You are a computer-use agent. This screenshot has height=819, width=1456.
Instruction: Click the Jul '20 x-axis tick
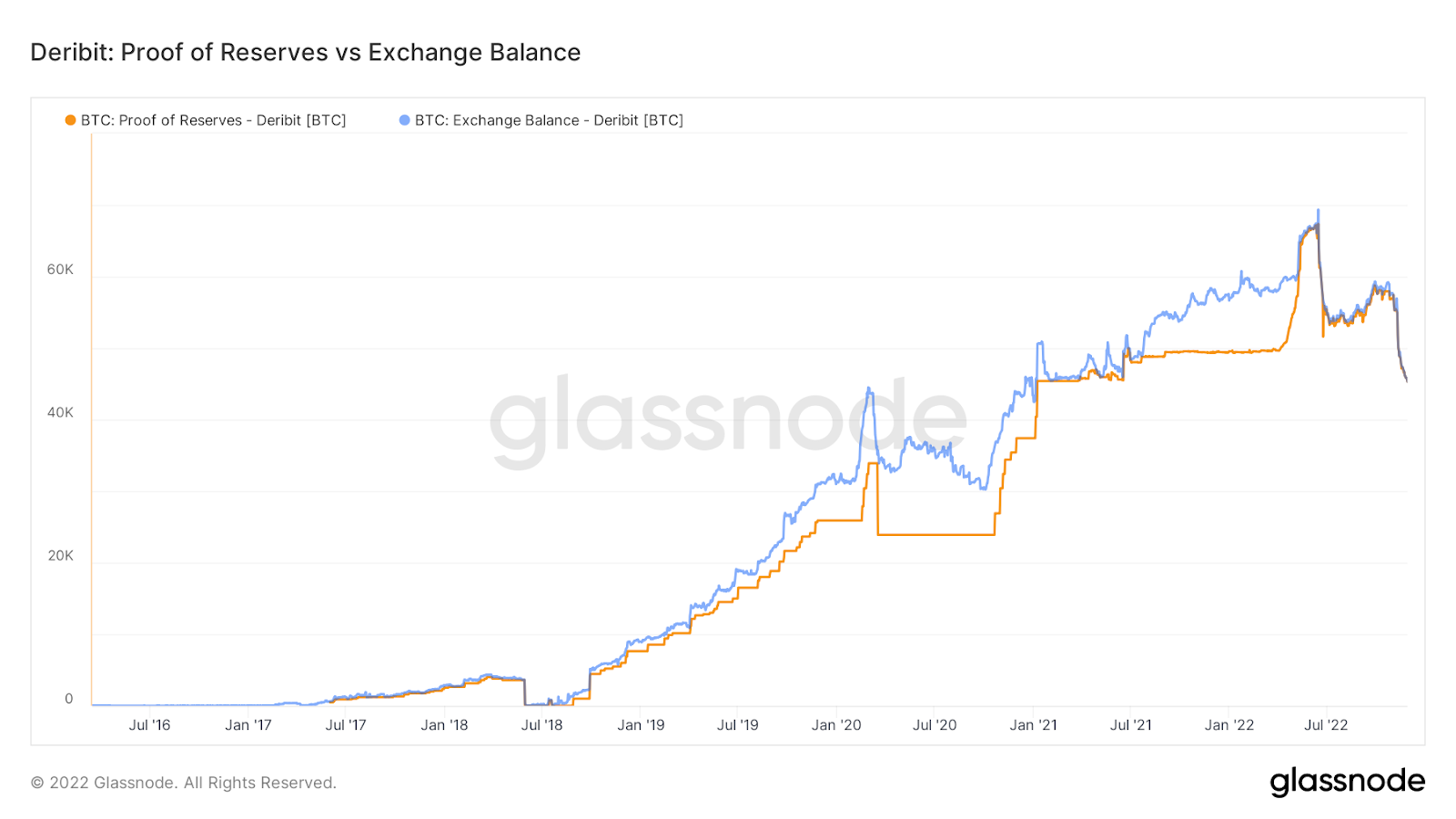pos(935,725)
